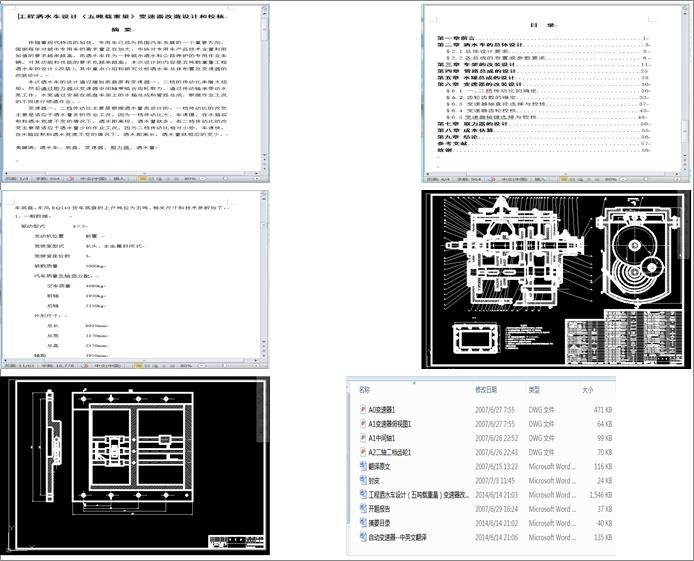Select the file named 开题报告
The image size is (694, 561).
point(379,509)
